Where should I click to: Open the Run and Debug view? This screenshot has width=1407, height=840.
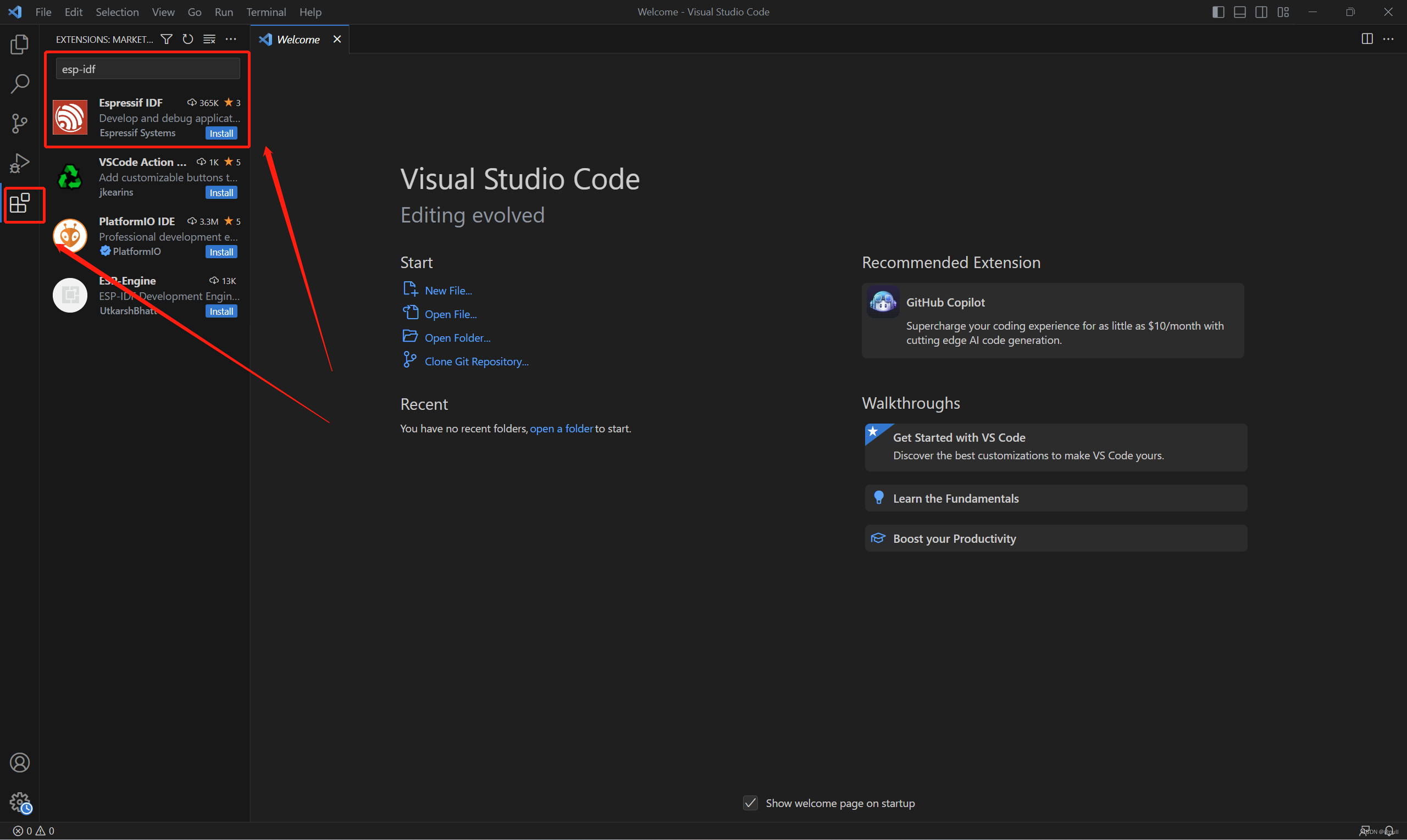[x=20, y=163]
